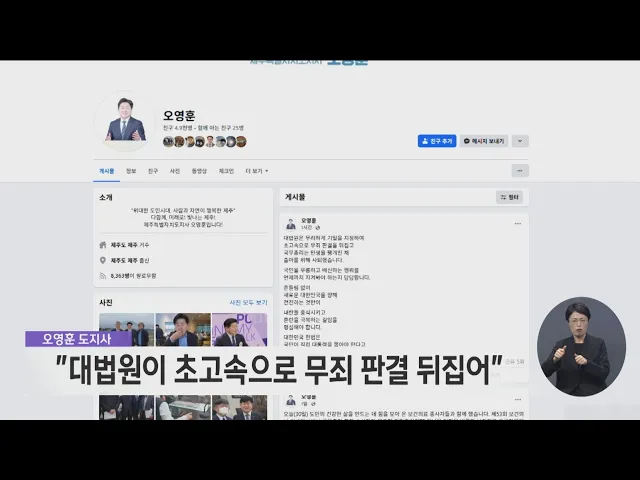
Task: Click the share count 공유 5회 on the top post
Action: pyautogui.click(x=514, y=362)
